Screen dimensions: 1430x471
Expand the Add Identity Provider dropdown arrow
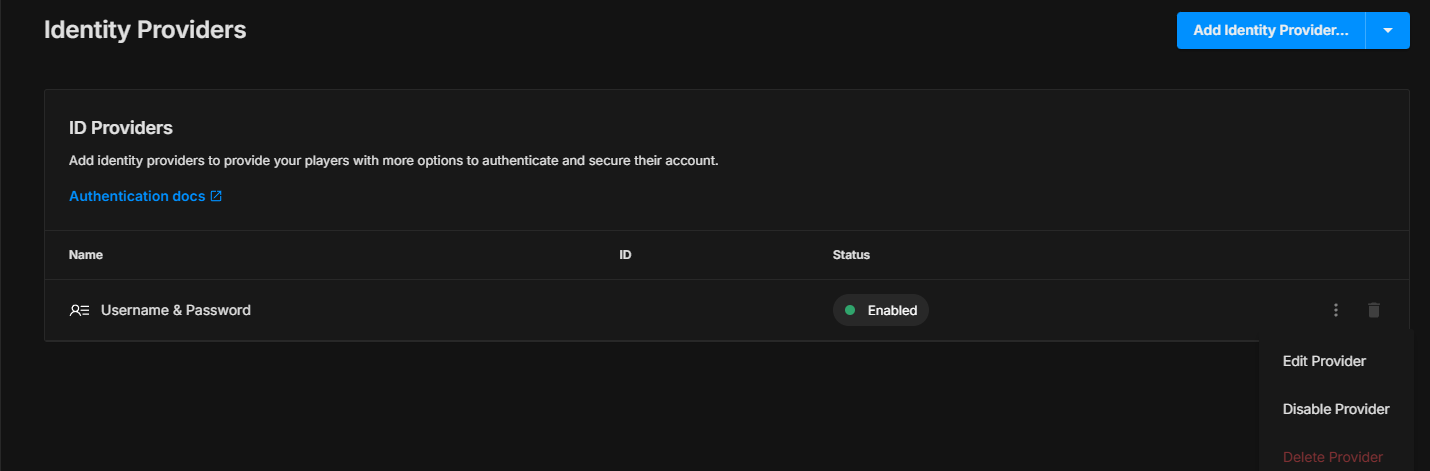1388,31
